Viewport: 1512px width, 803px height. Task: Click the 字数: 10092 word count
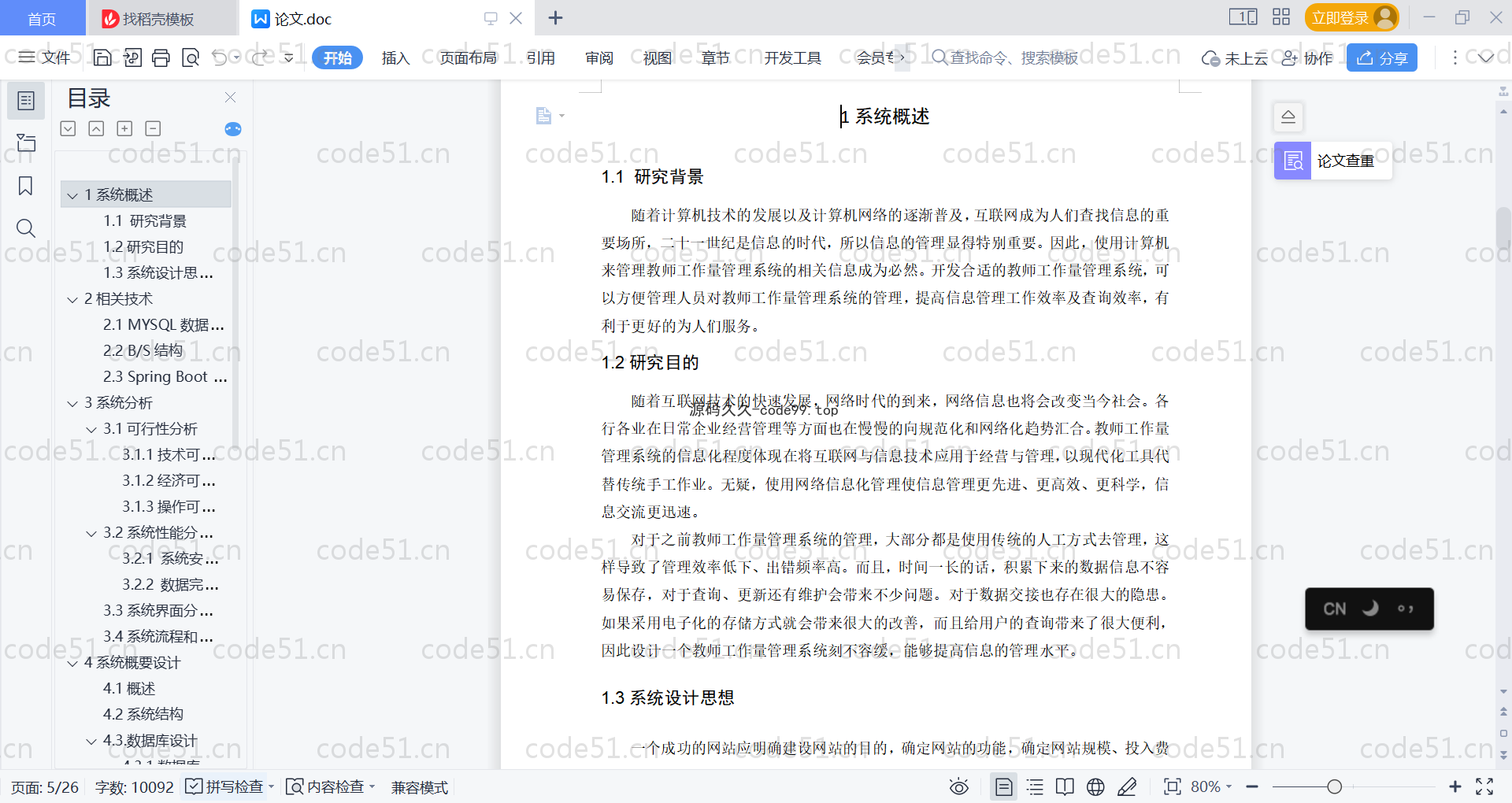(x=134, y=787)
